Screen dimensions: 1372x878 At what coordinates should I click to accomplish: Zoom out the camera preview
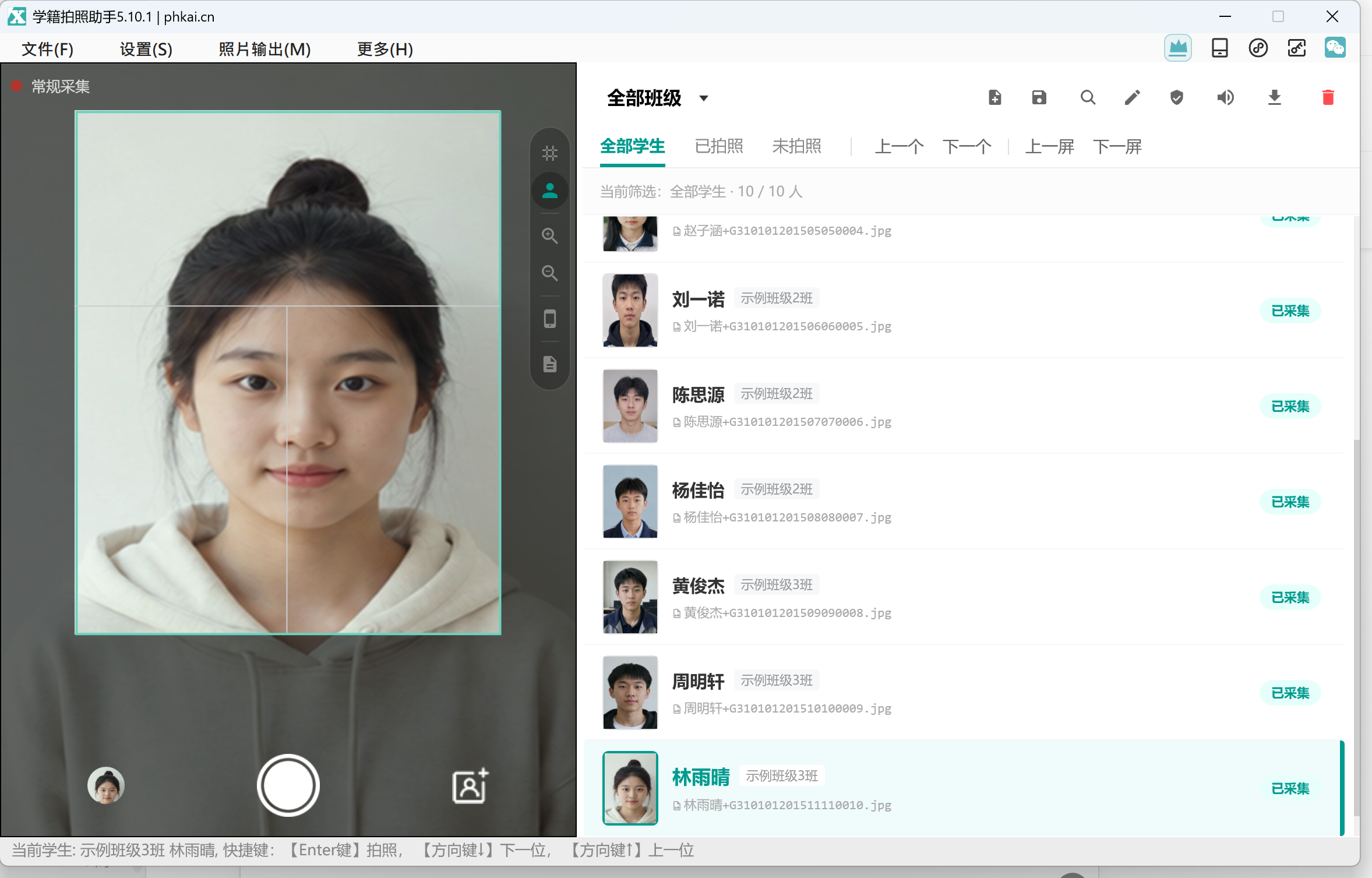click(549, 273)
